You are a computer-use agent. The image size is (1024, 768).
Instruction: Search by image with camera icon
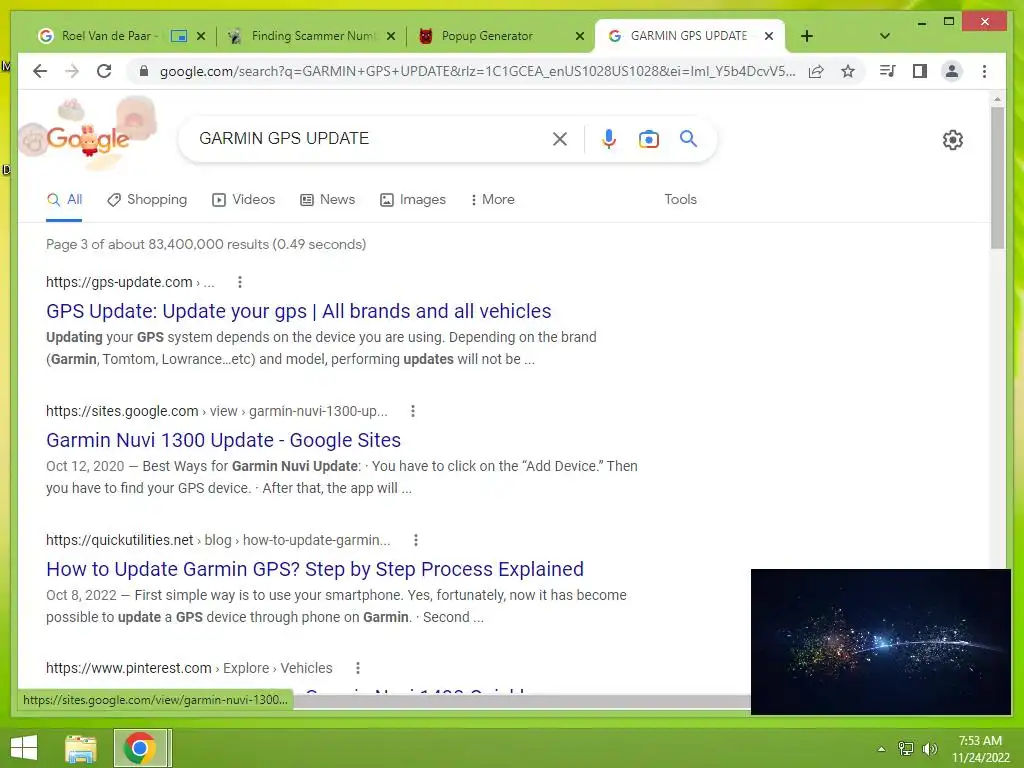[x=648, y=138]
